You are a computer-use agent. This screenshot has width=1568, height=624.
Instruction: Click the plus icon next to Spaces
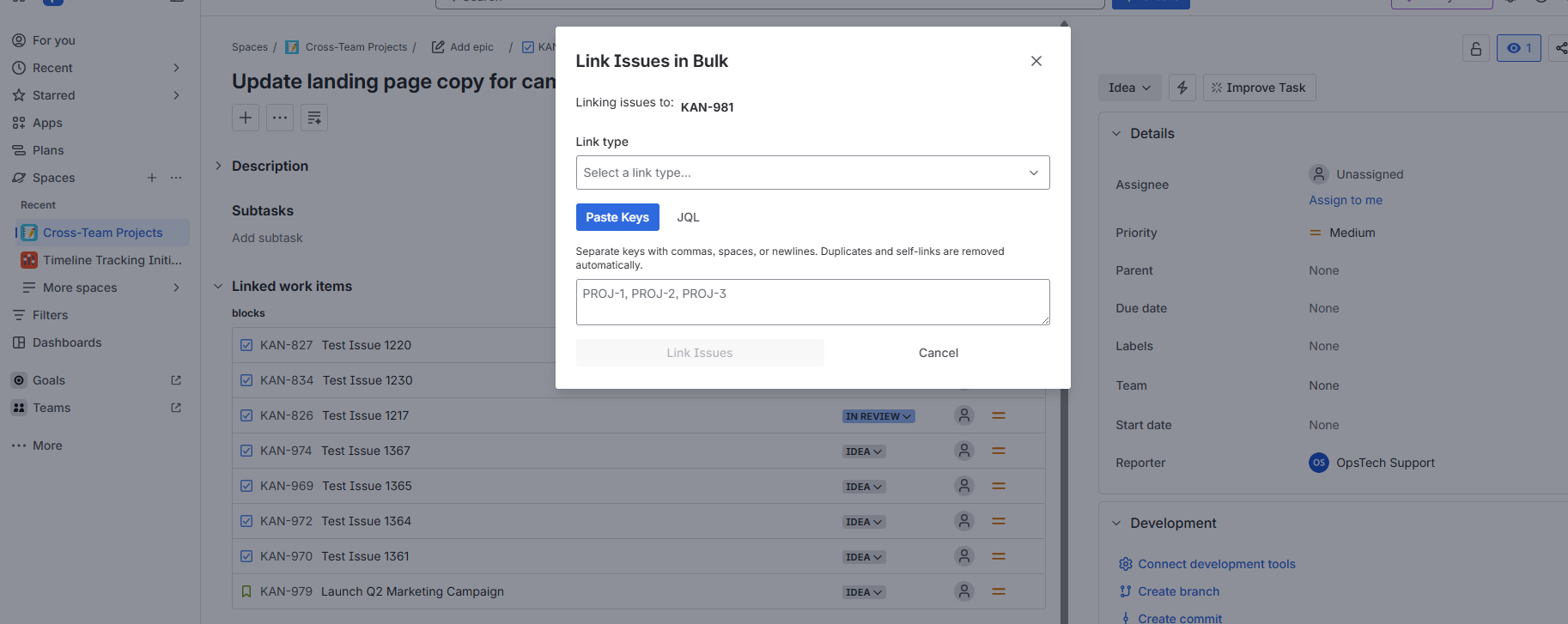tap(152, 178)
